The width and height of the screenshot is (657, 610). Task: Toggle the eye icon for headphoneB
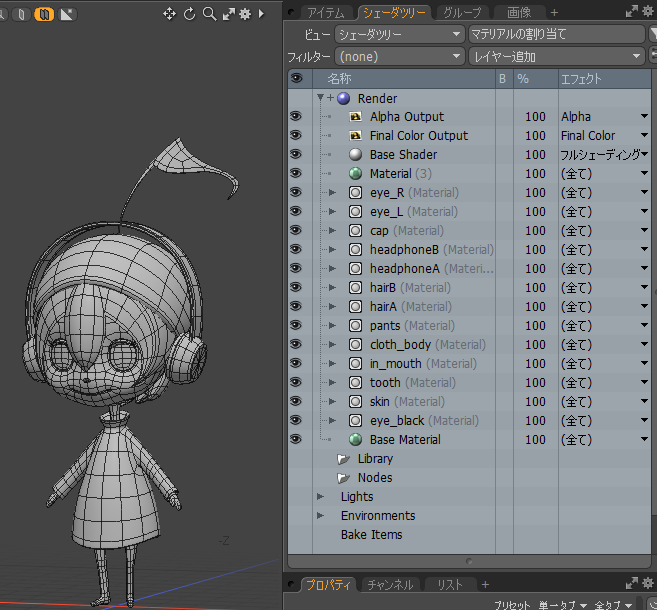296,250
